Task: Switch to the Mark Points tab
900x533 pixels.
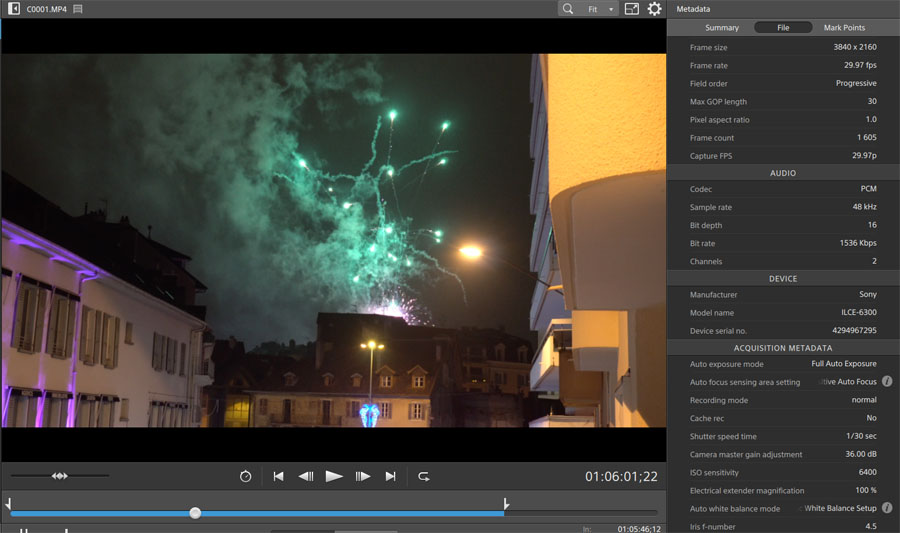Action: pyautogui.click(x=844, y=28)
